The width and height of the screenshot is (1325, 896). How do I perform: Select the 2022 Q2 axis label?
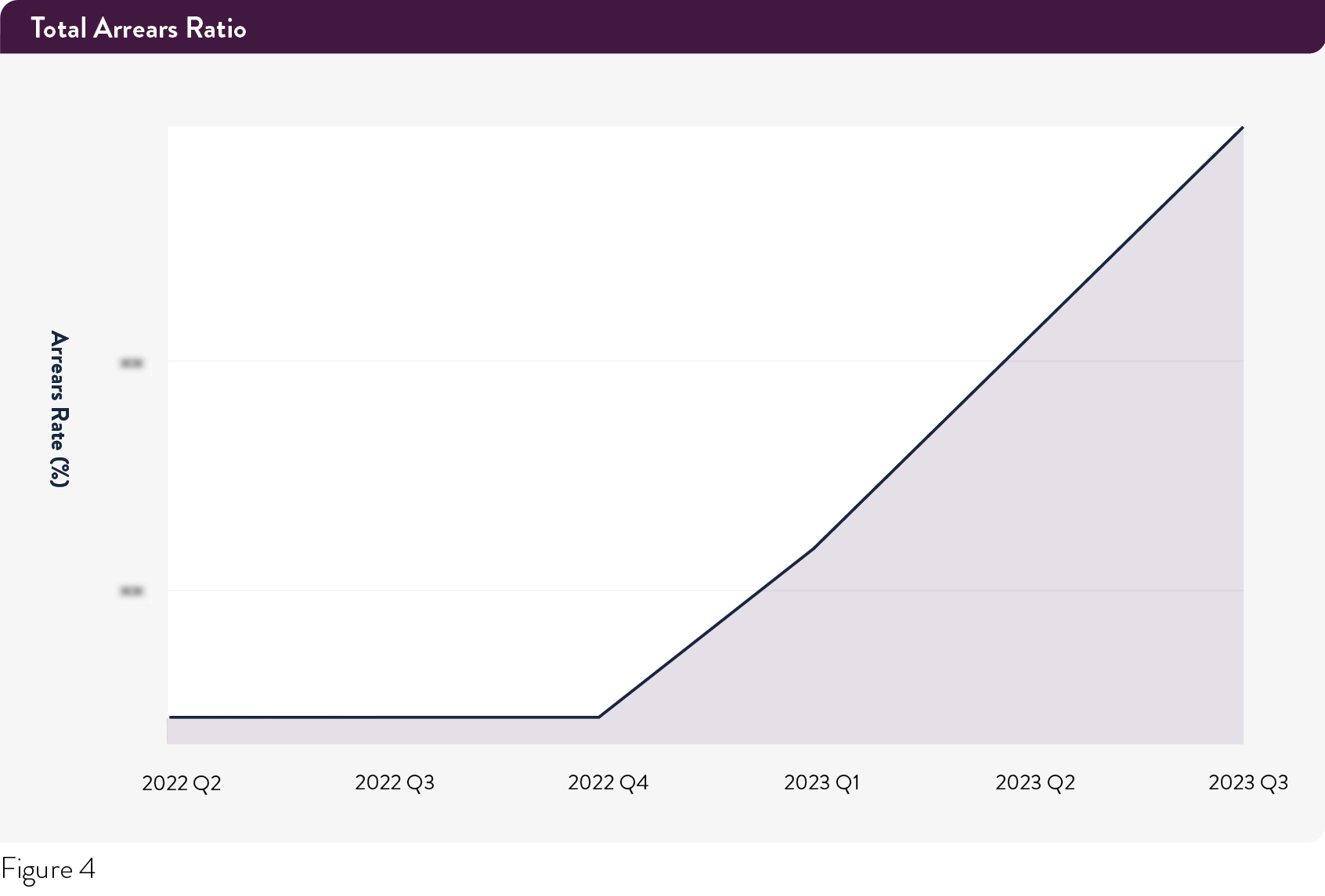182,782
